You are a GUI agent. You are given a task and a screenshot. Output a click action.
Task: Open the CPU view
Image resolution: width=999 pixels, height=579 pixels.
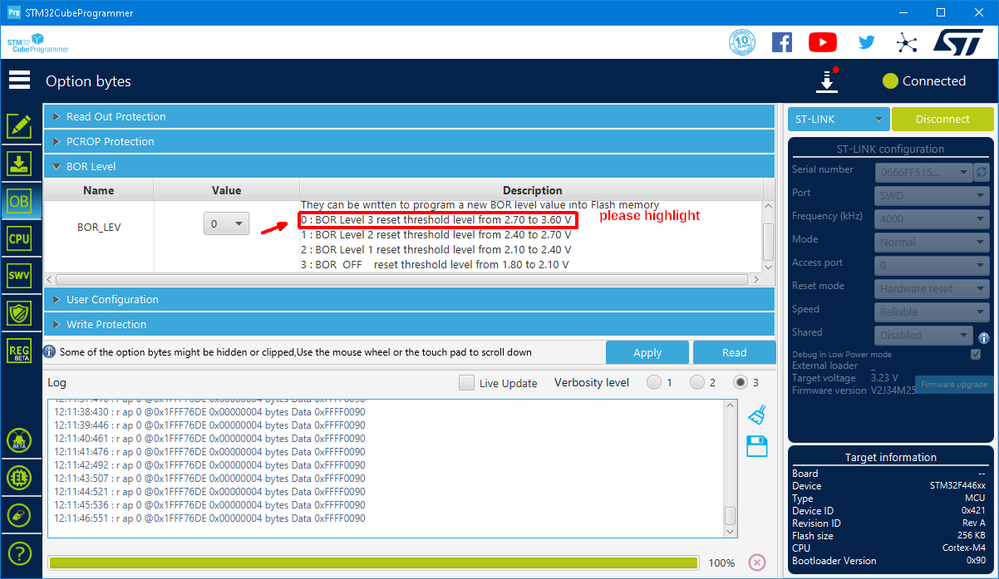coord(19,239)
